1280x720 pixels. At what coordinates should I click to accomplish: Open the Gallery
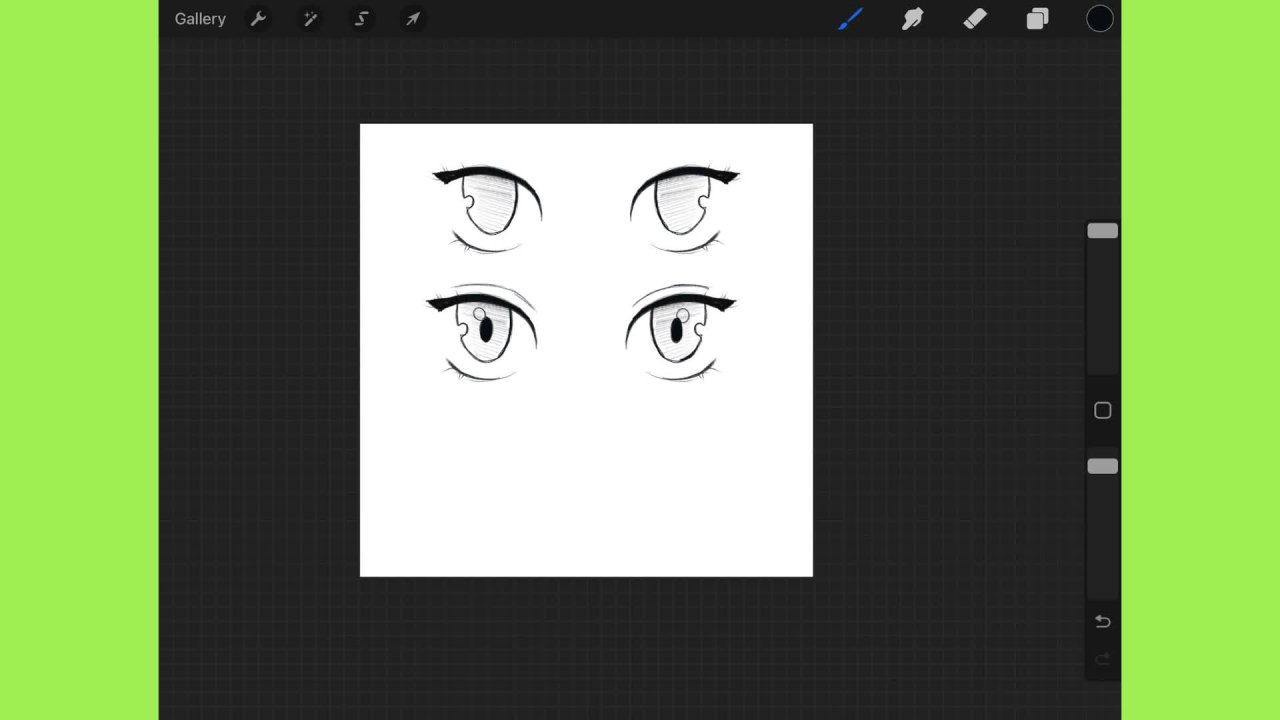[x=200, y=19]
